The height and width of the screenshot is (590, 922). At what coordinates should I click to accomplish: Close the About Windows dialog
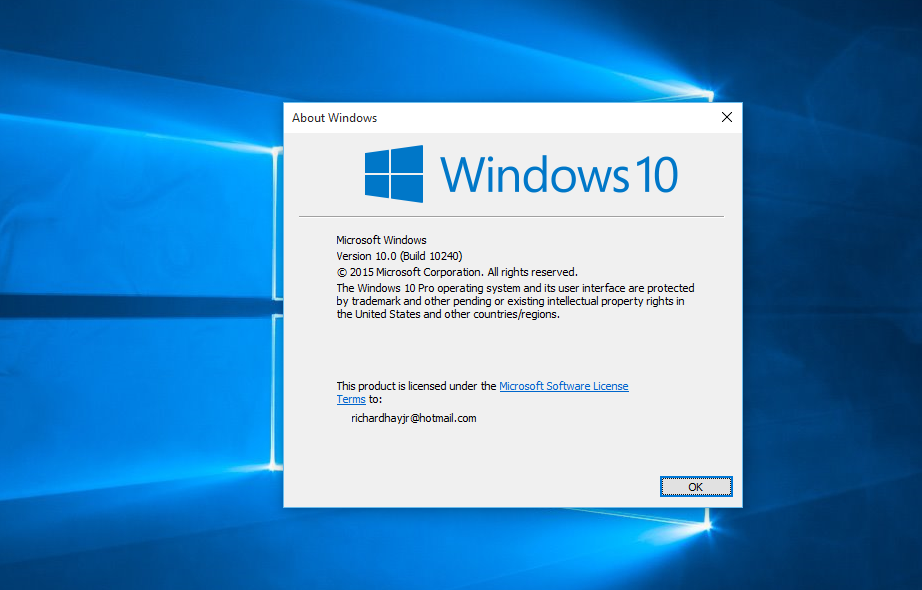727,117
